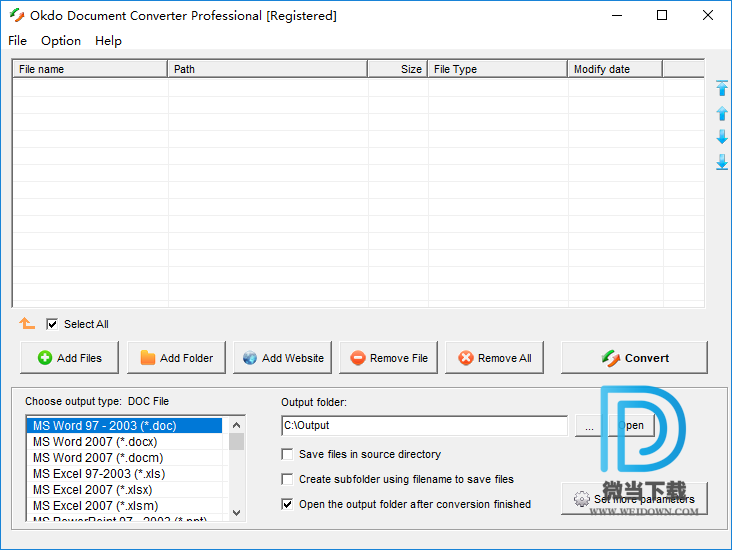
Task: Click the Add Website button
Action: pyautogui.click(x=282, y=358)
